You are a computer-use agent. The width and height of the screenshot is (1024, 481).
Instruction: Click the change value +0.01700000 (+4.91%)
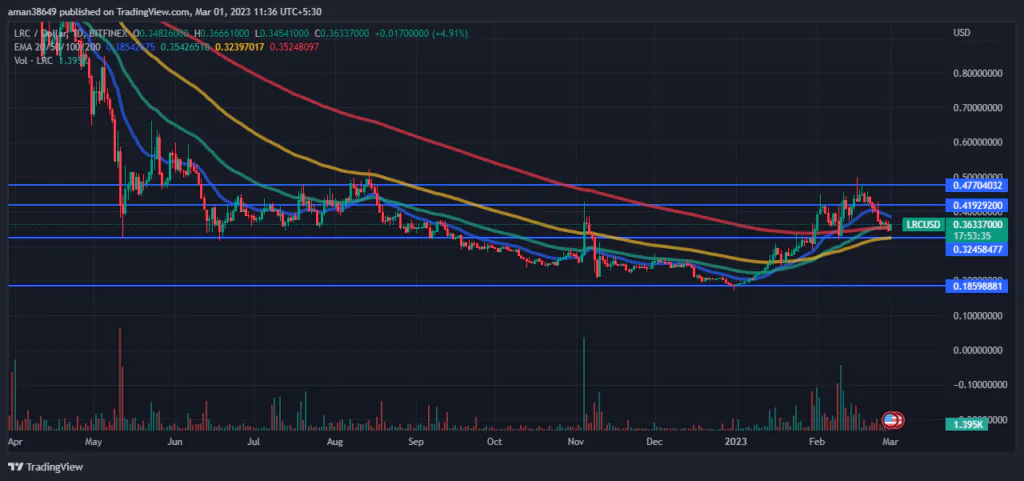tap(422, 33)
